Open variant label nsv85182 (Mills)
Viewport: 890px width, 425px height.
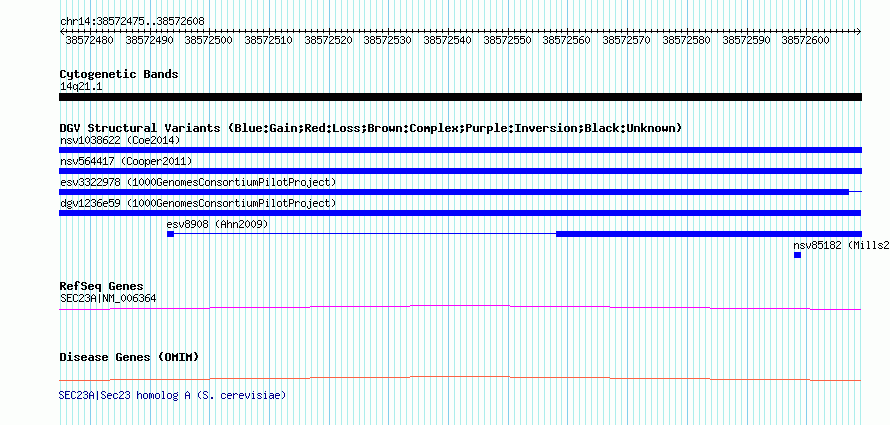click(841, 246)
